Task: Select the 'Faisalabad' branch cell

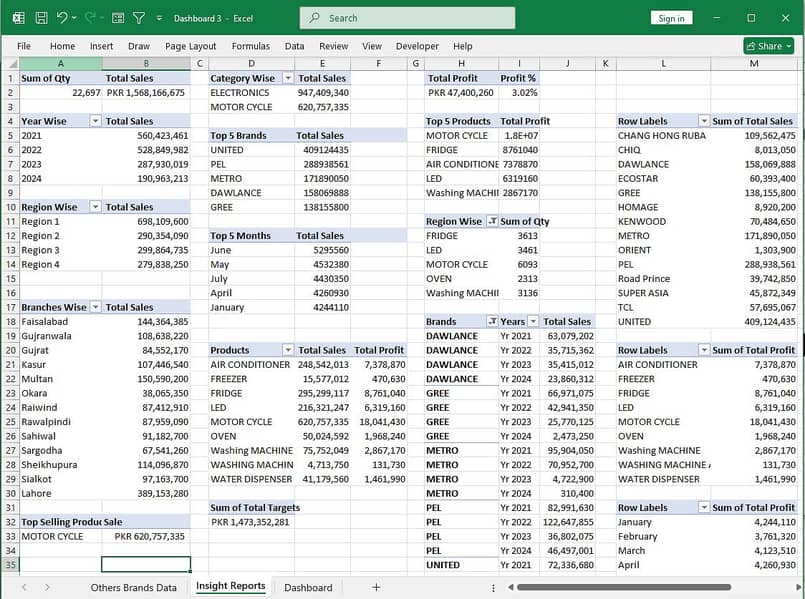Action: point(61,322)
